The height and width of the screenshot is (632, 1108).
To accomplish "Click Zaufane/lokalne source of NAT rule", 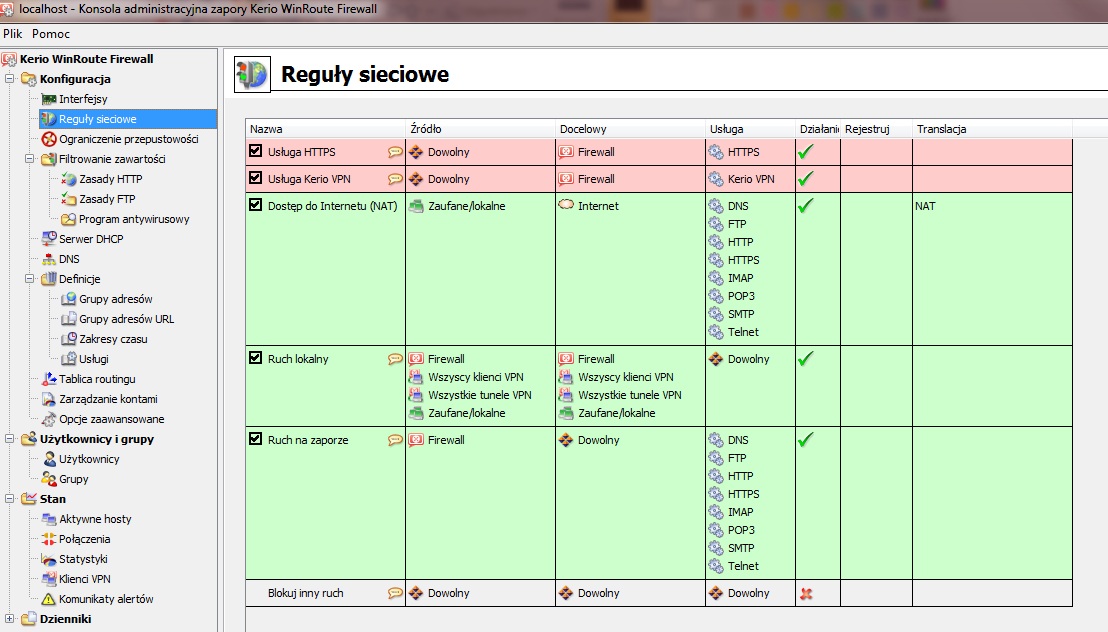I will click(466, 206).
